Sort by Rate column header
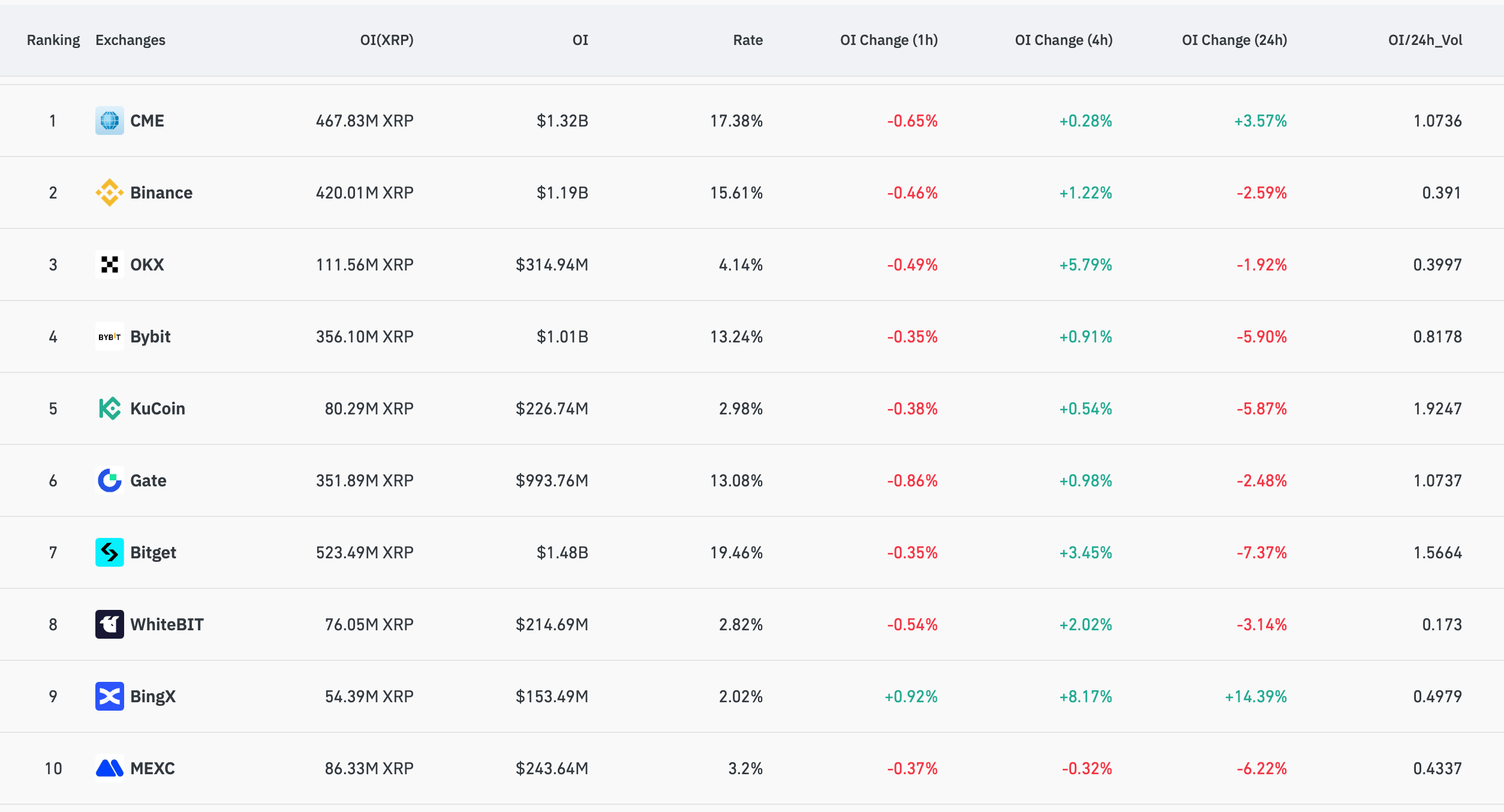 [747, 40]
